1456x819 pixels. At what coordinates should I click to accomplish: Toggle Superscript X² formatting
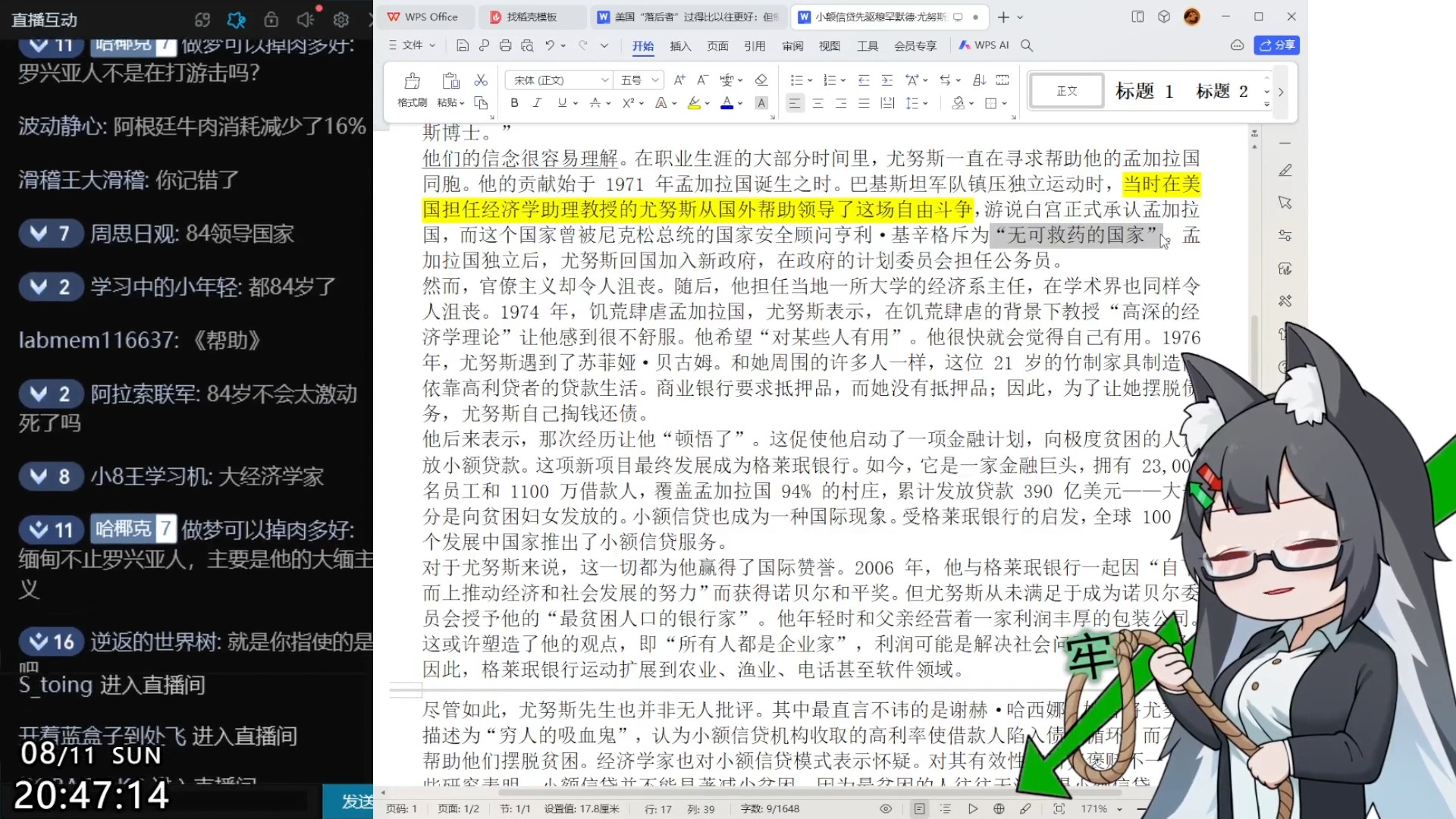pos(628,103)
